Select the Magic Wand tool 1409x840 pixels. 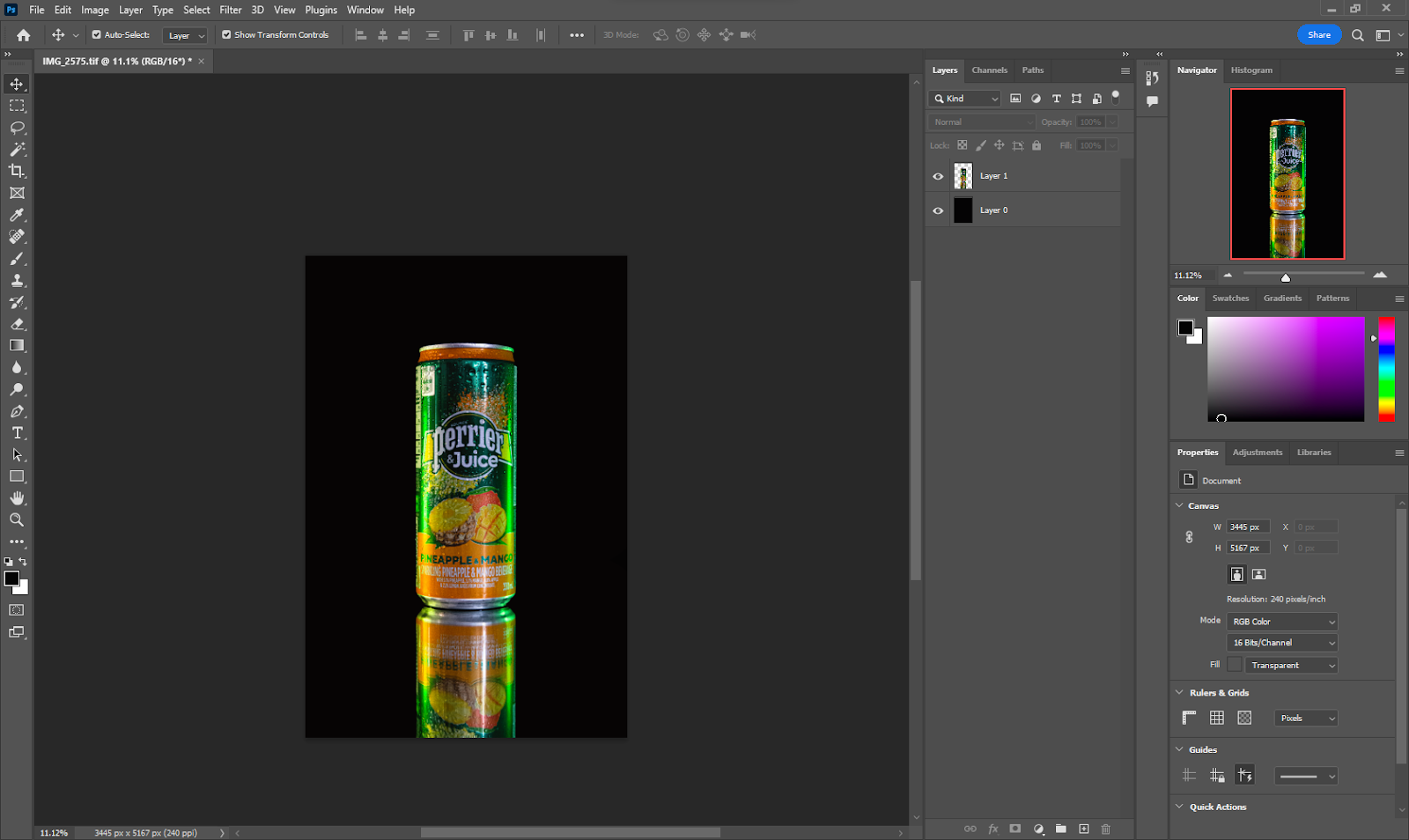pos(17,150)
